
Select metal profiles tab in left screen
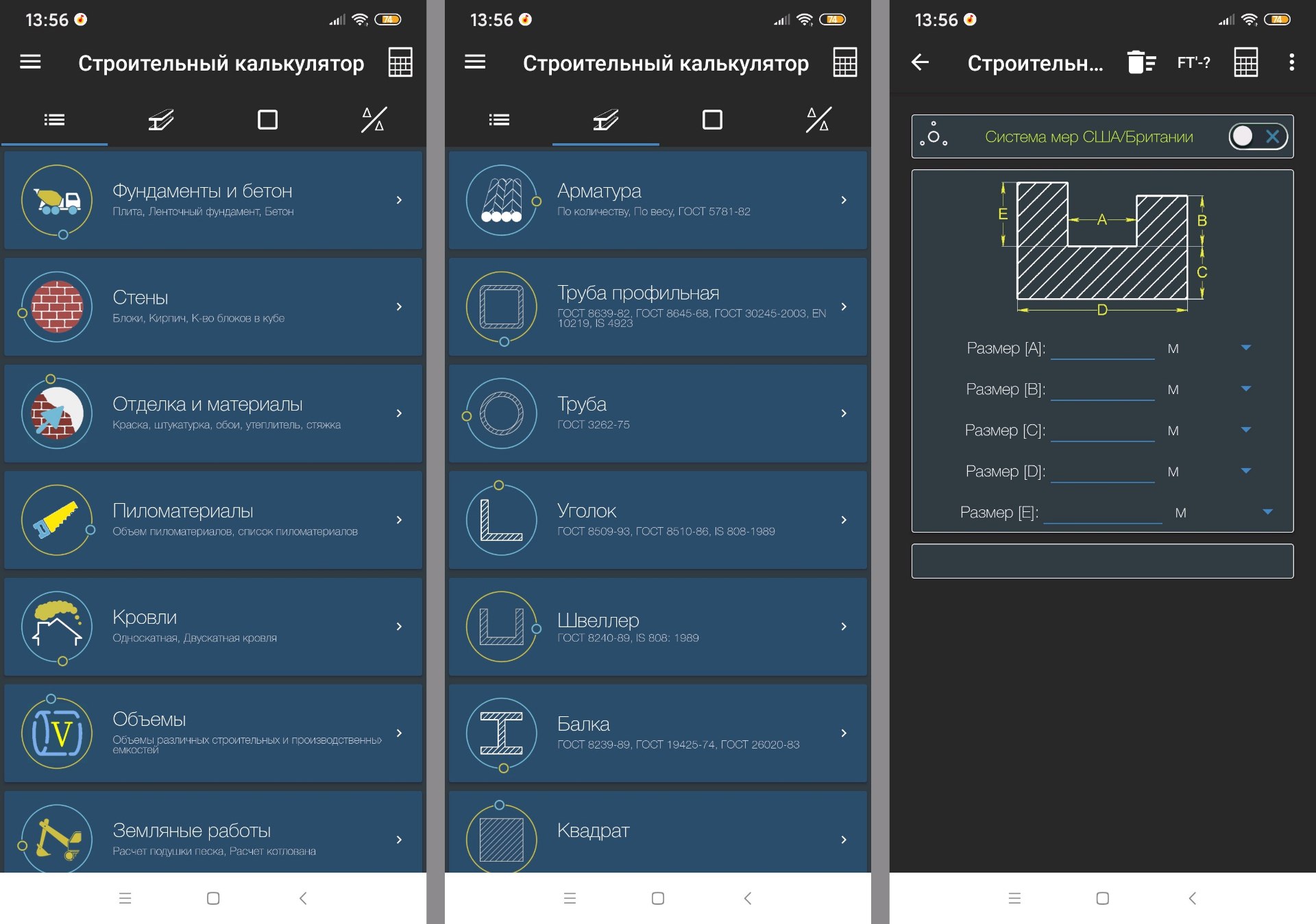pos(161,120)
